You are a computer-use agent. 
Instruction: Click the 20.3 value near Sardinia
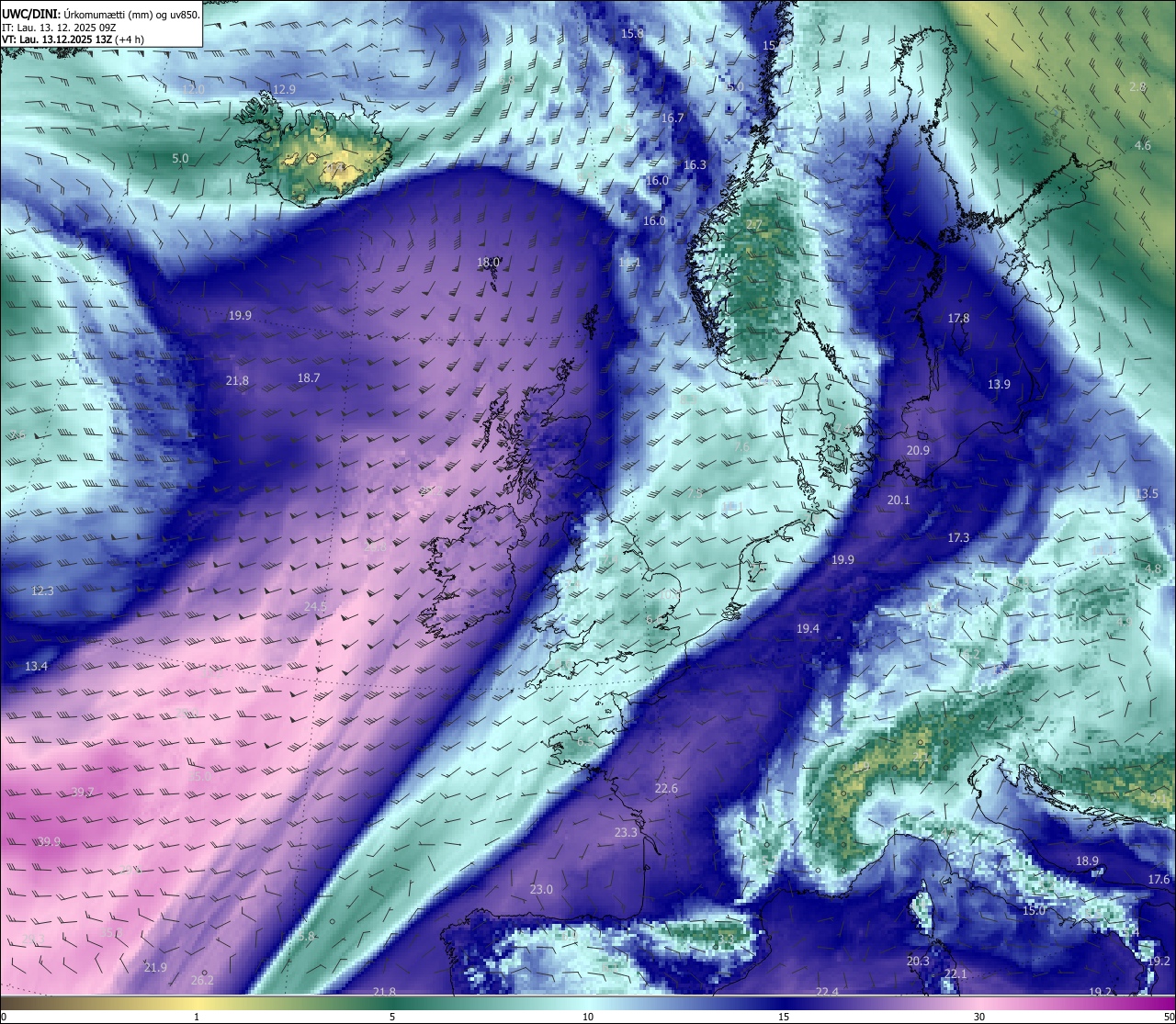pos(918,961)
